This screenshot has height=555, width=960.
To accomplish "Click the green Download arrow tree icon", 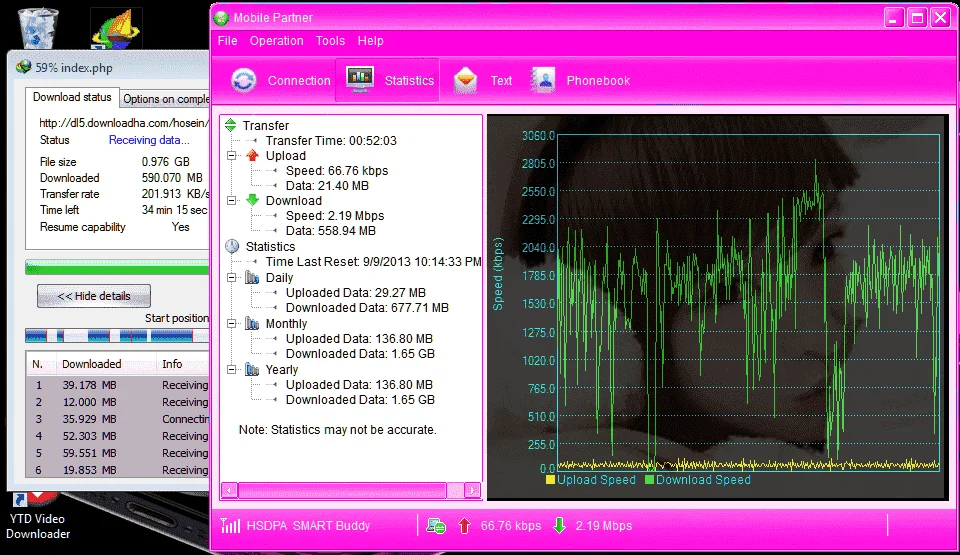I will (x=252, y=200).
